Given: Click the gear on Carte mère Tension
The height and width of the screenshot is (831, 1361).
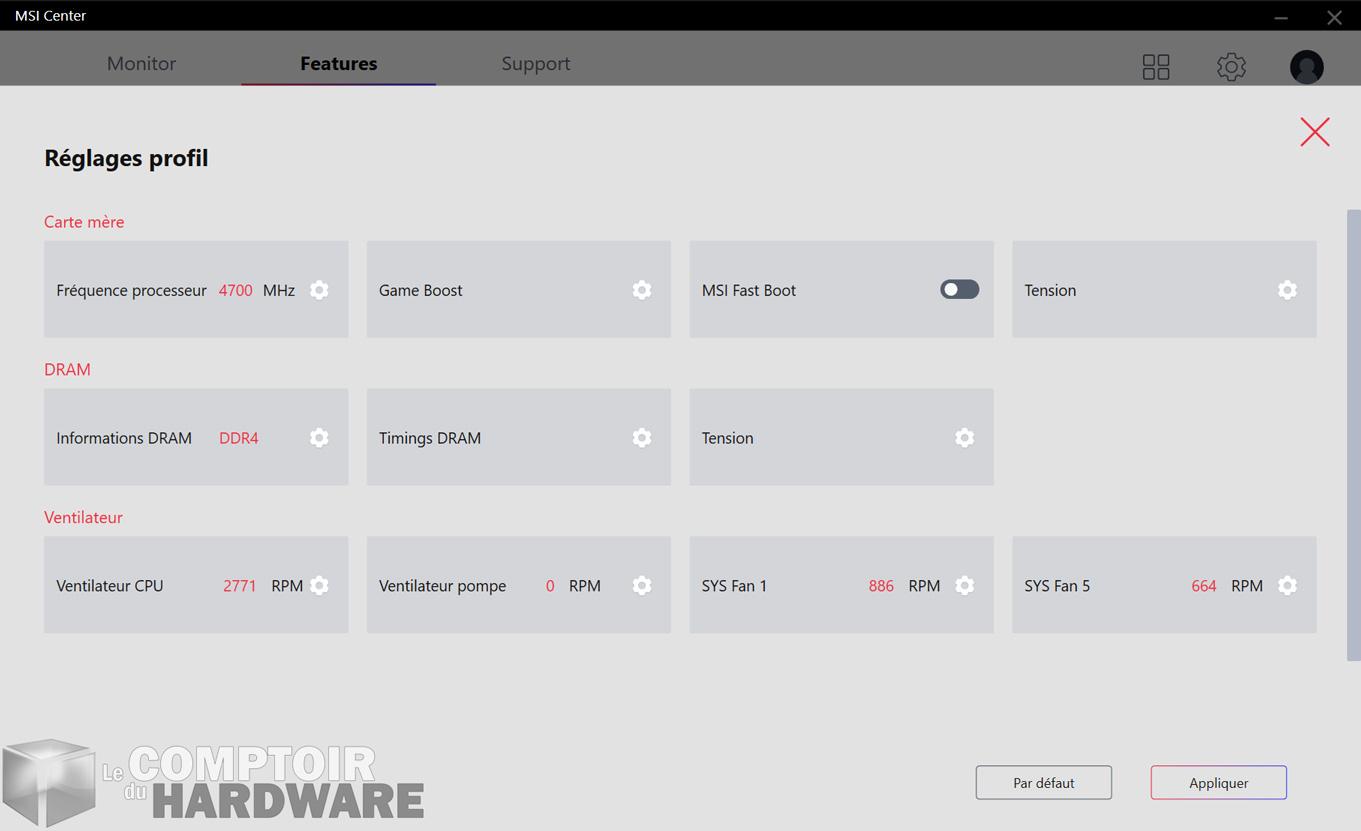Looking at the screenshot, I should 1287,290.
